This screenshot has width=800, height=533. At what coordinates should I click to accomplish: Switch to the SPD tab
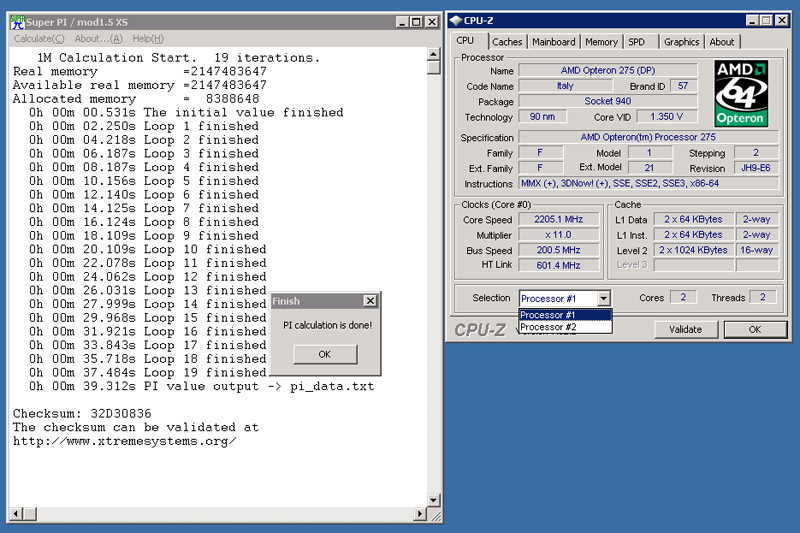pyautogui.click(x=636, y=42)
